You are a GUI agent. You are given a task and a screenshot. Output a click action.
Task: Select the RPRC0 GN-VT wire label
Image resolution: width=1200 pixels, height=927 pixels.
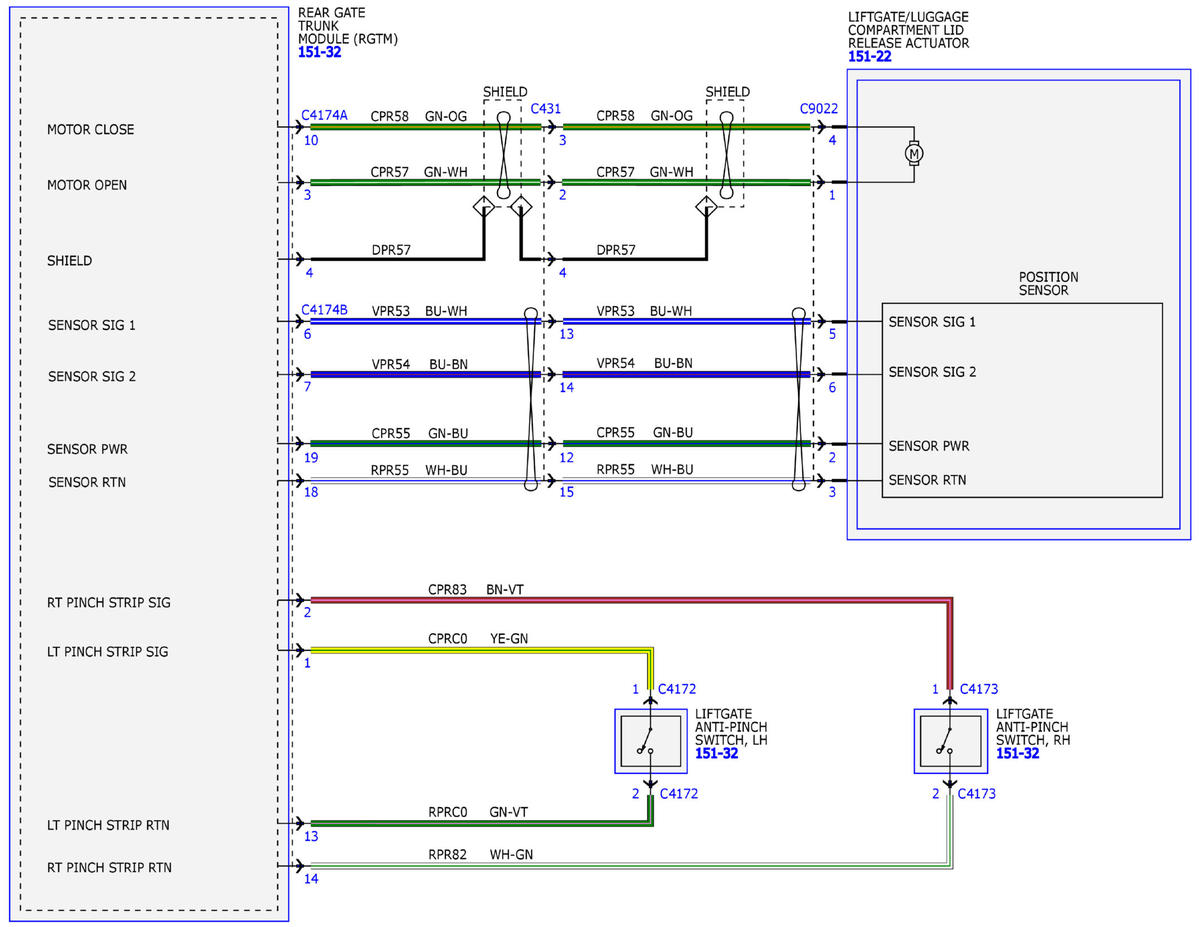(476, 812)
